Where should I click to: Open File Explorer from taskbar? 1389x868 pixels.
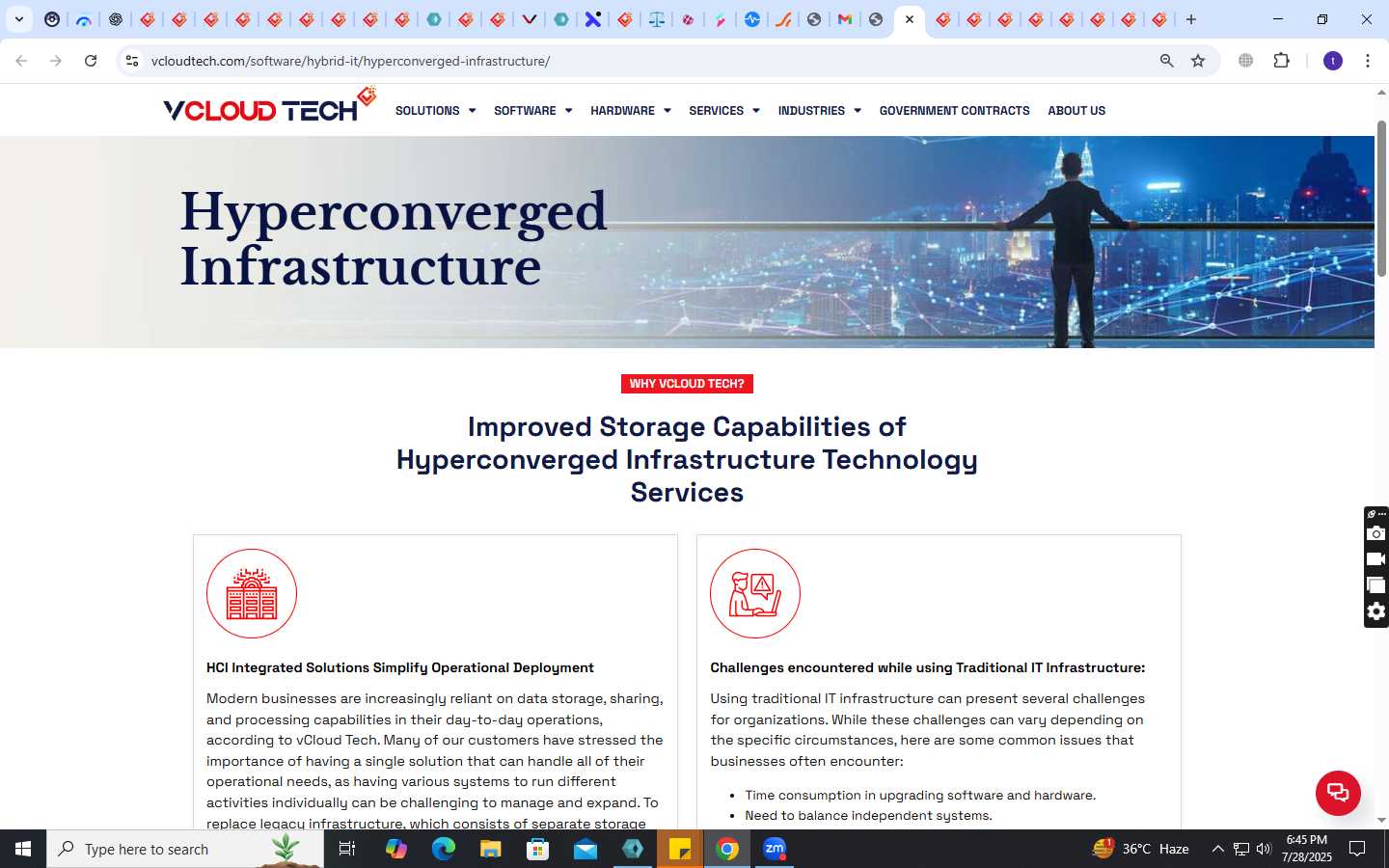pos(490,849)
